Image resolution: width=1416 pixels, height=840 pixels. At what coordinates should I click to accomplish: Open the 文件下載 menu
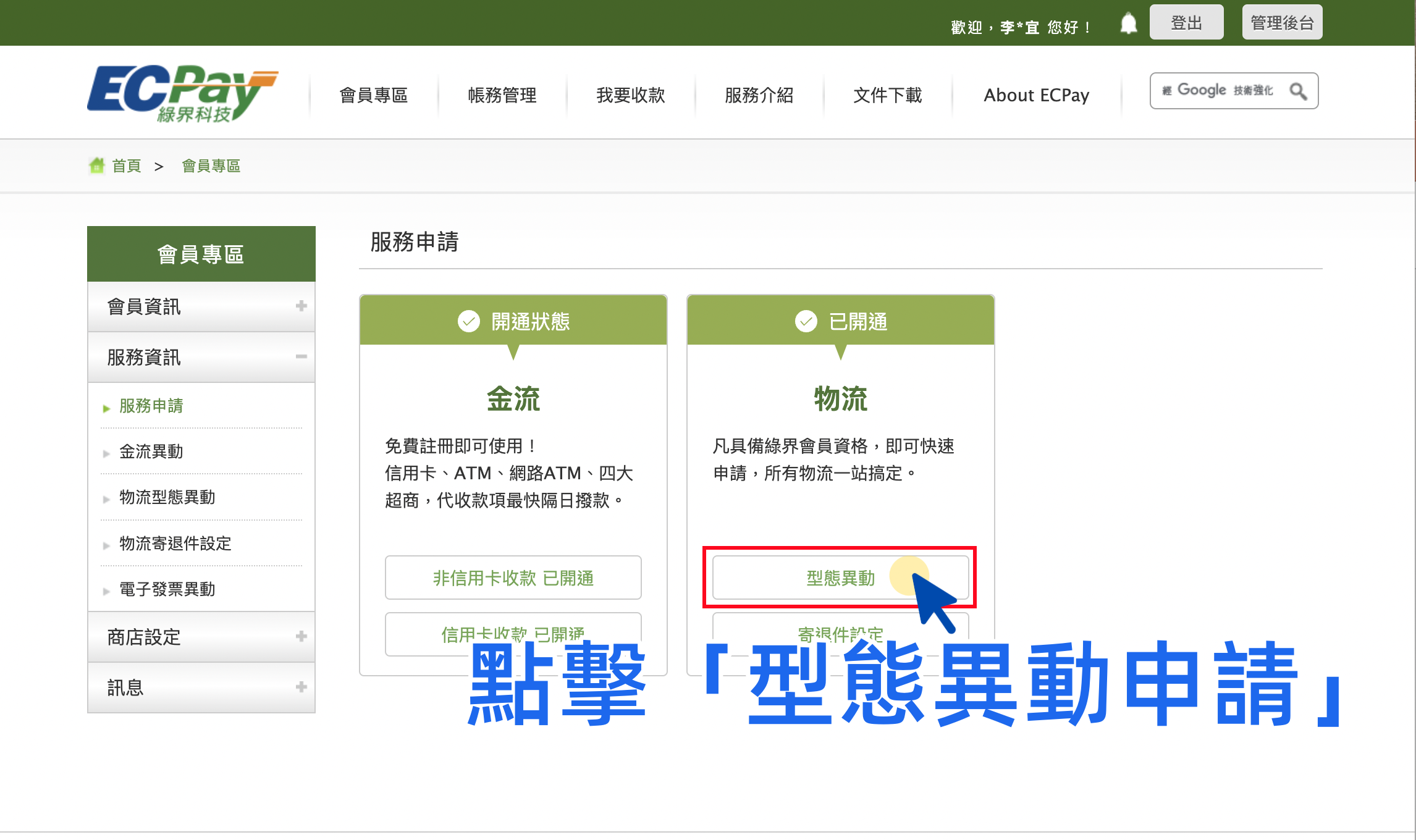[x=887, y=95]
